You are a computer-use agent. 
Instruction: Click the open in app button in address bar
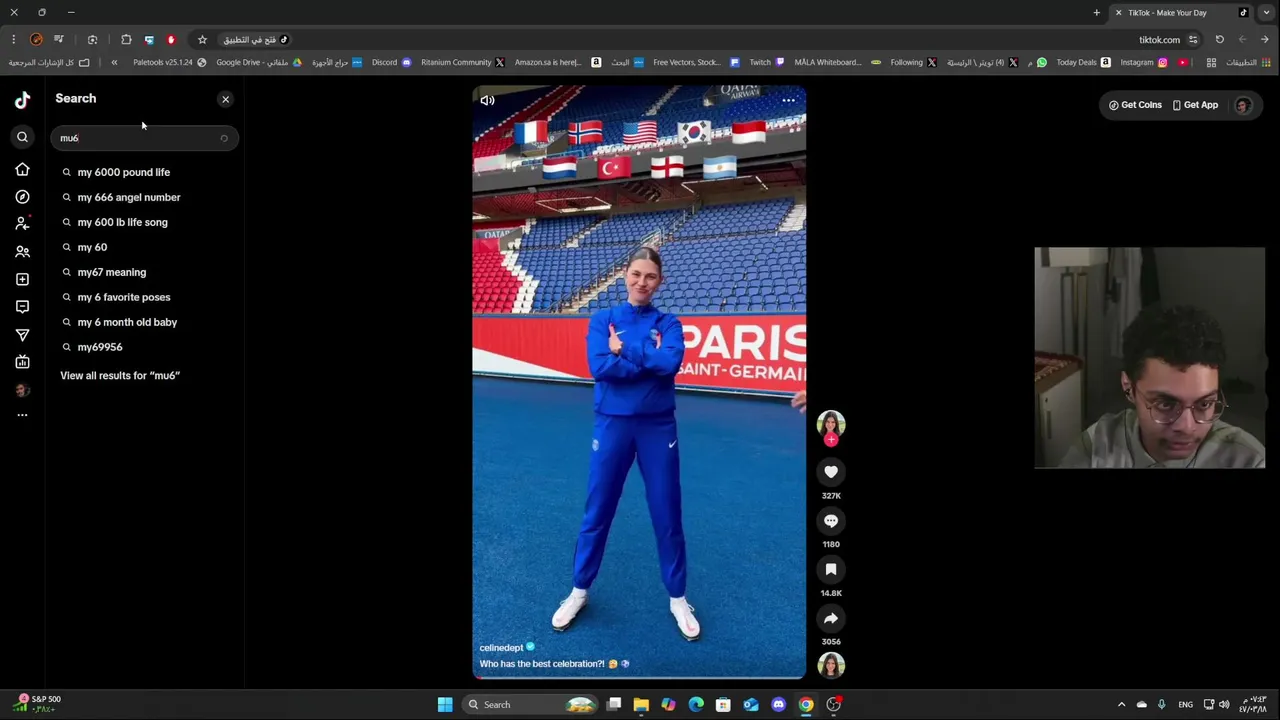pyautogui.click(x=255, y=40)
